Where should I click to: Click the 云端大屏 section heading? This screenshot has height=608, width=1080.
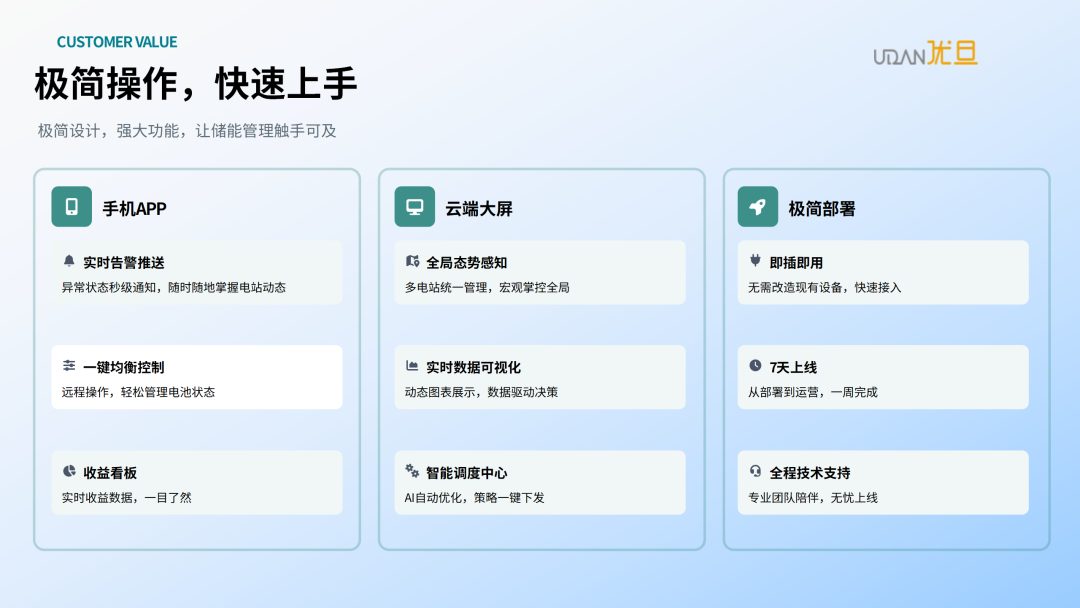coord(478,209)
